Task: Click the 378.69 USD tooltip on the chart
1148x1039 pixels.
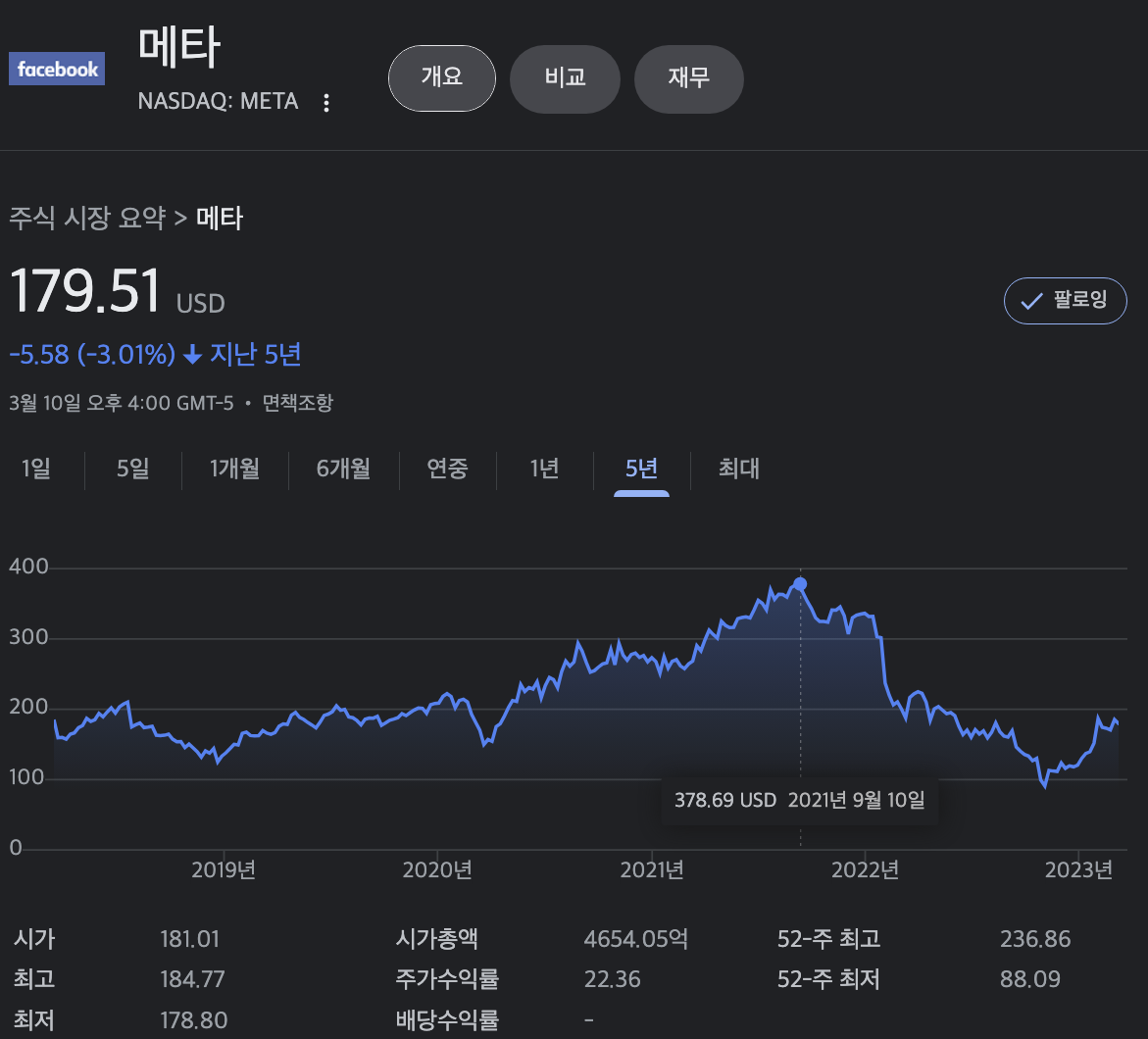Action: 799,800
